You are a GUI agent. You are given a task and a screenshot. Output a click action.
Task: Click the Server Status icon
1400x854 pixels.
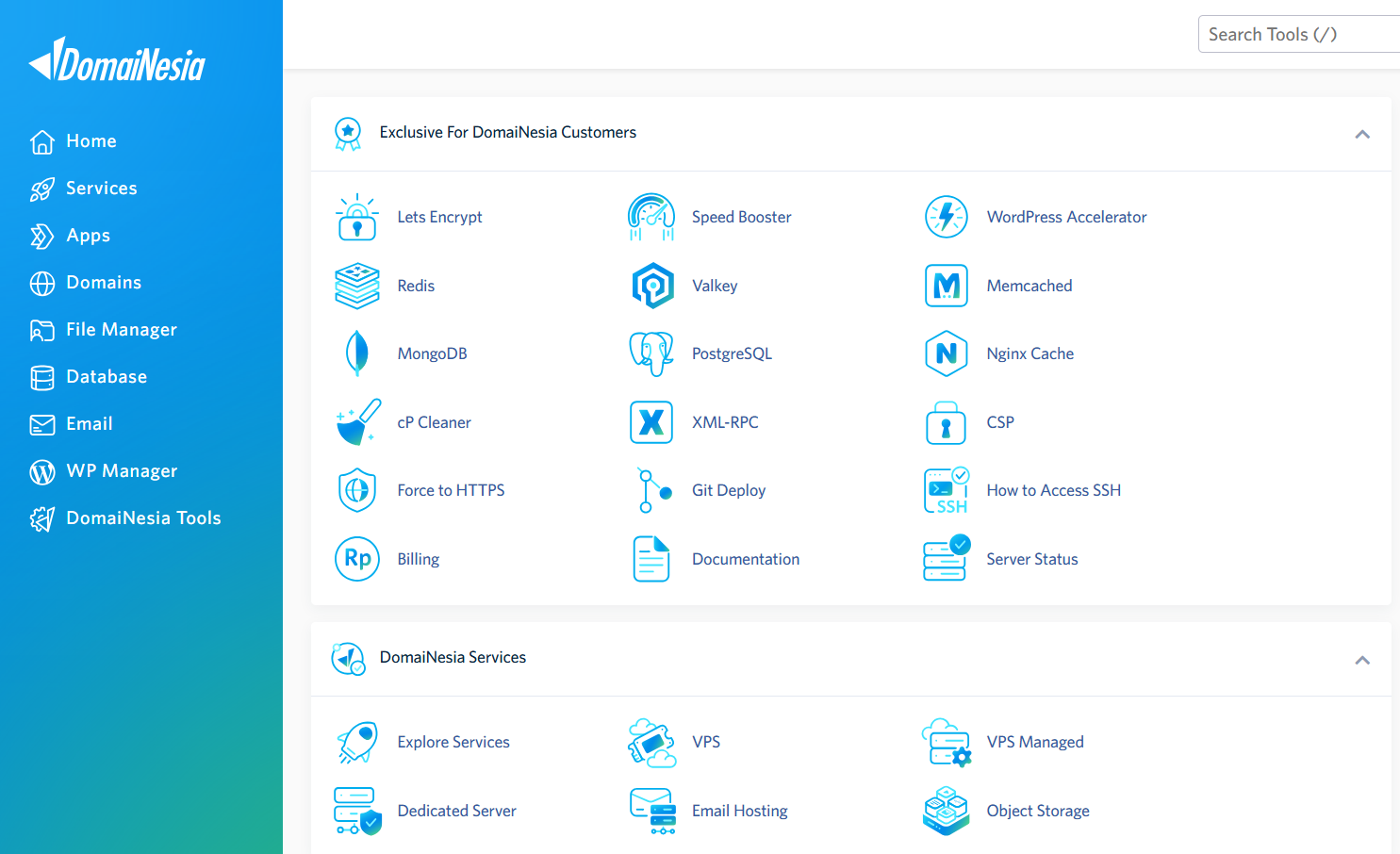(x=947, y=558)
